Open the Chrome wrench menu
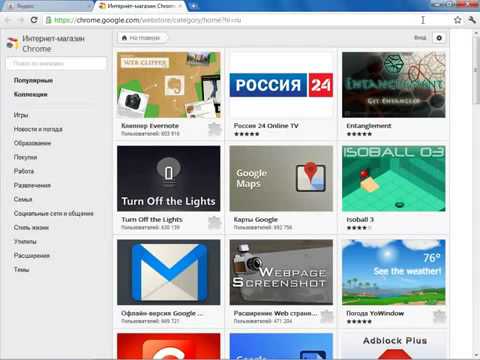 [472, 20]
